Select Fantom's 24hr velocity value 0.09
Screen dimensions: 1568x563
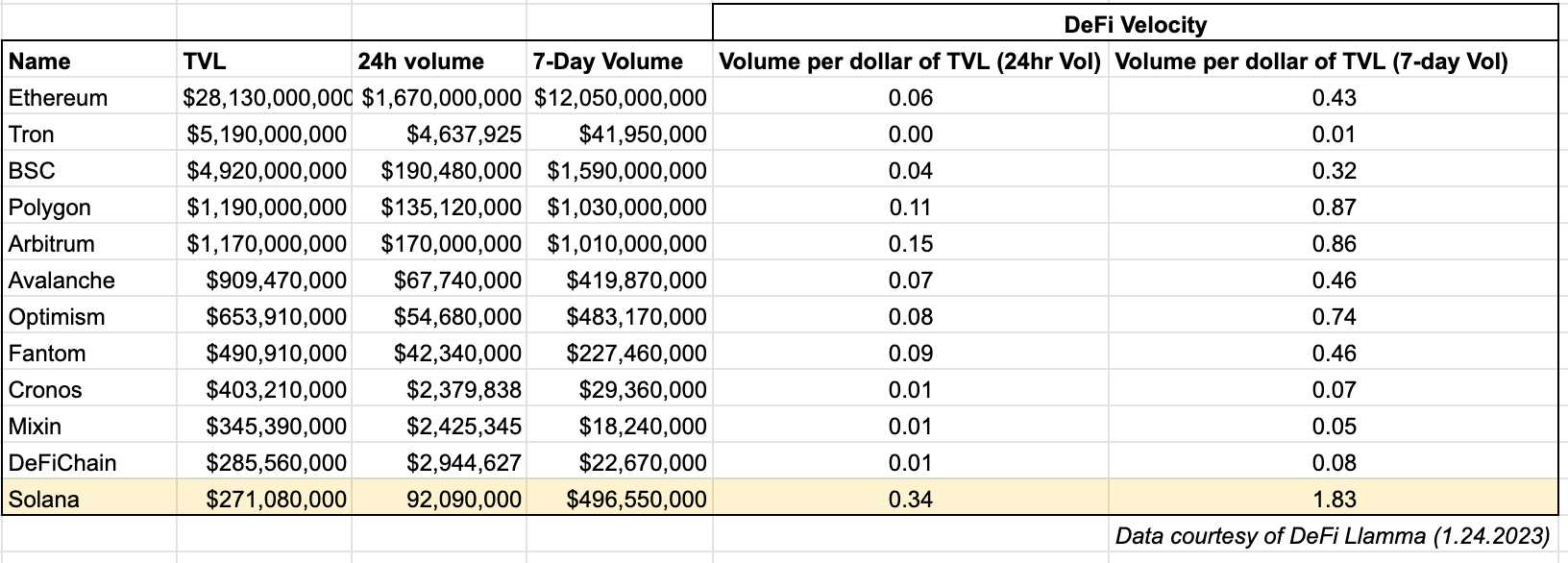[910, 354]
